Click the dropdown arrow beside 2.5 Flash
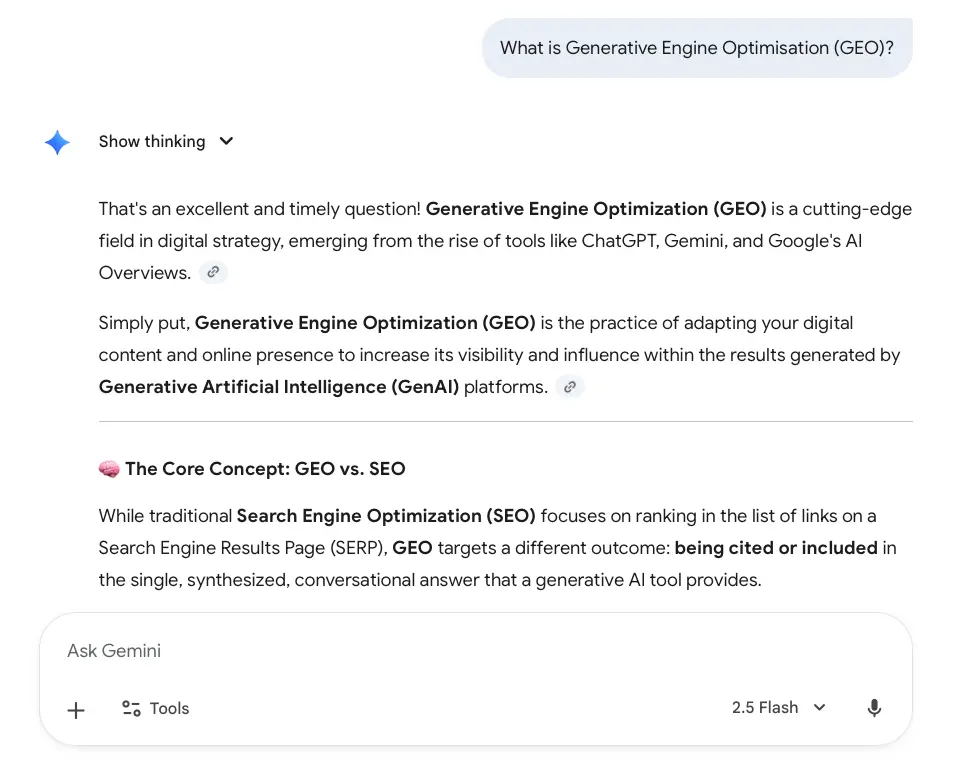 point(819,708)
